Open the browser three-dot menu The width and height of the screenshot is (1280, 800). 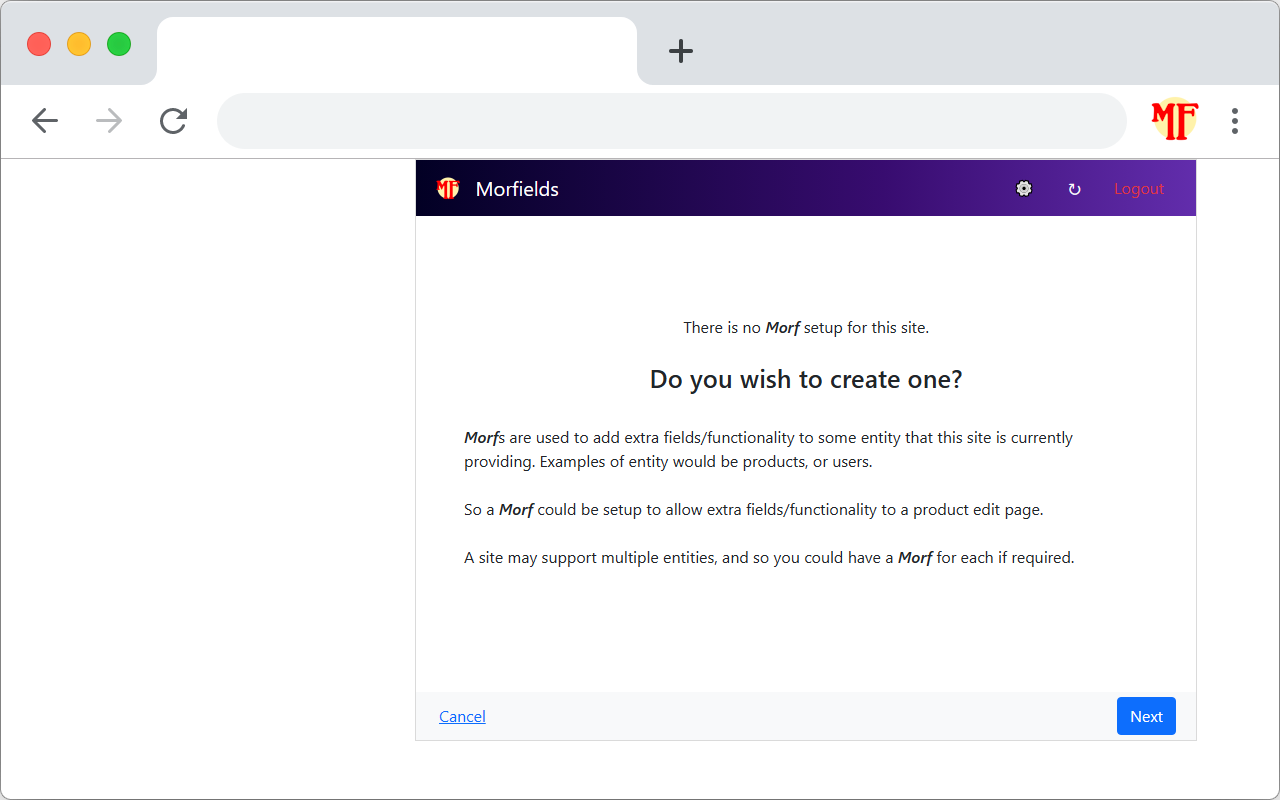pos(1235,121)
